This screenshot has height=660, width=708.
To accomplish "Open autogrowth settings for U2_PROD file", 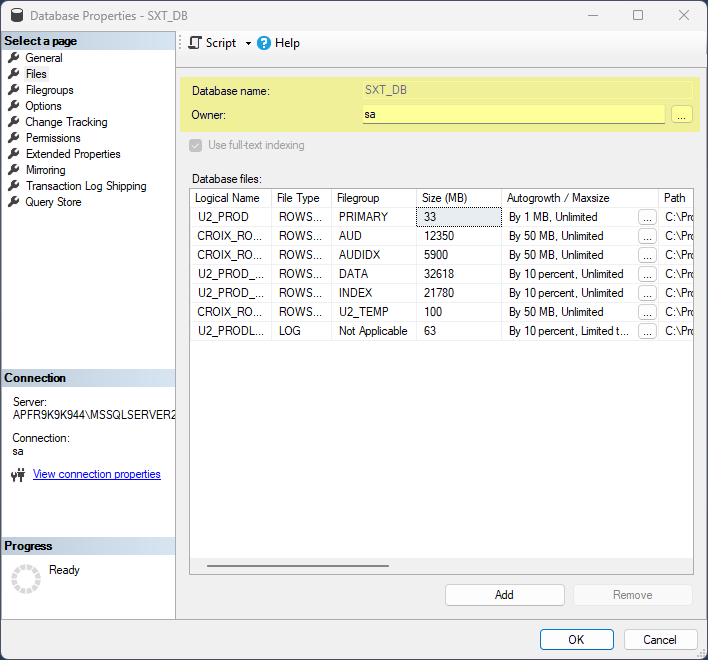I will pos(647,217).
